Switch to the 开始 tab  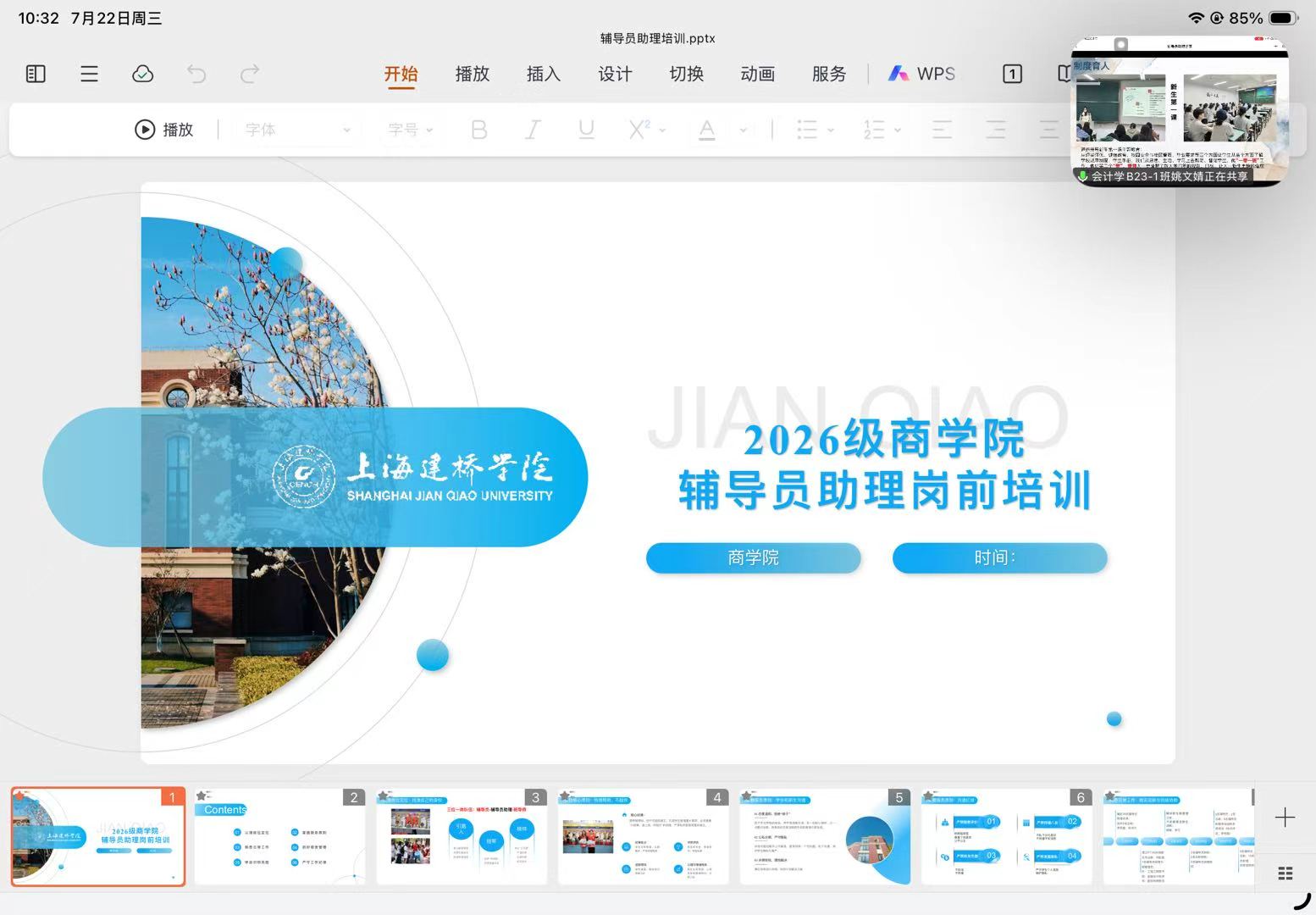(401, 75)
